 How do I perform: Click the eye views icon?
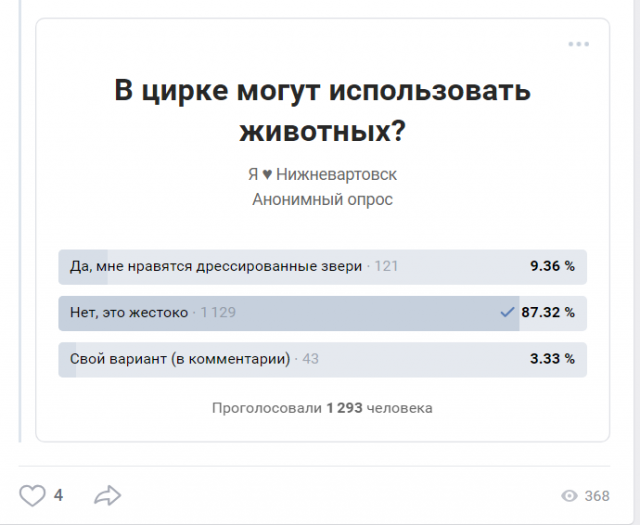(x=569, y=496)
